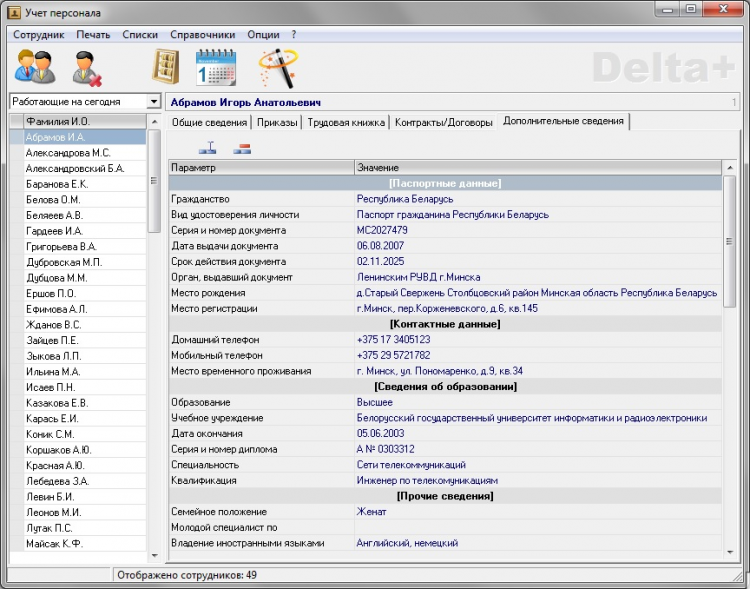Select employee Казакова Е.В.
Screen dimensions: 750x589
pyautogui.click(x=85, y=403)
